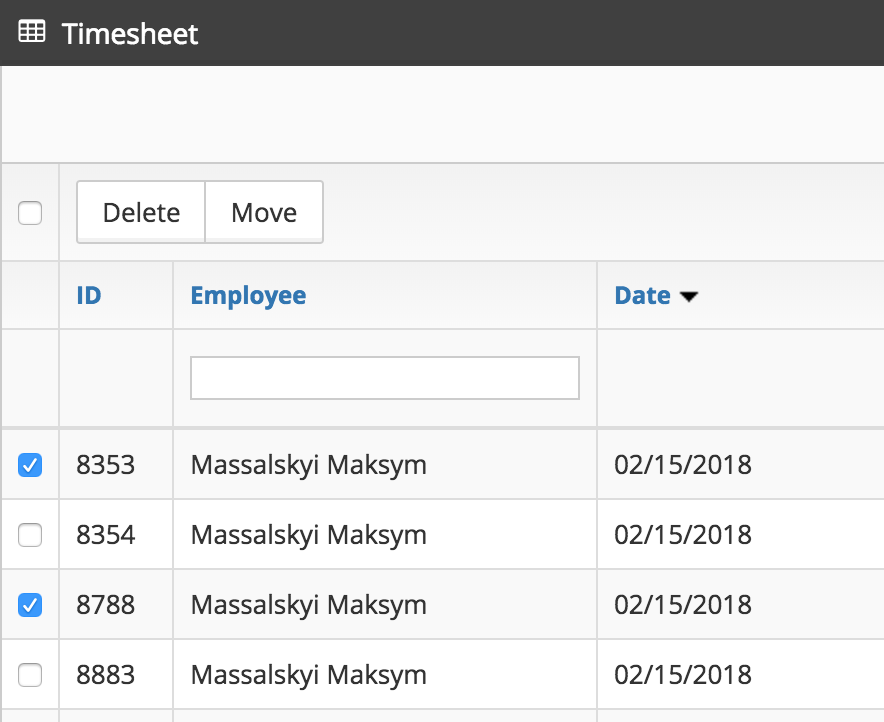Image resolution: width=884 pixels, height=722 pixels.
Task: Click employee name in row 8354
Action: click(x=308, y=535)
